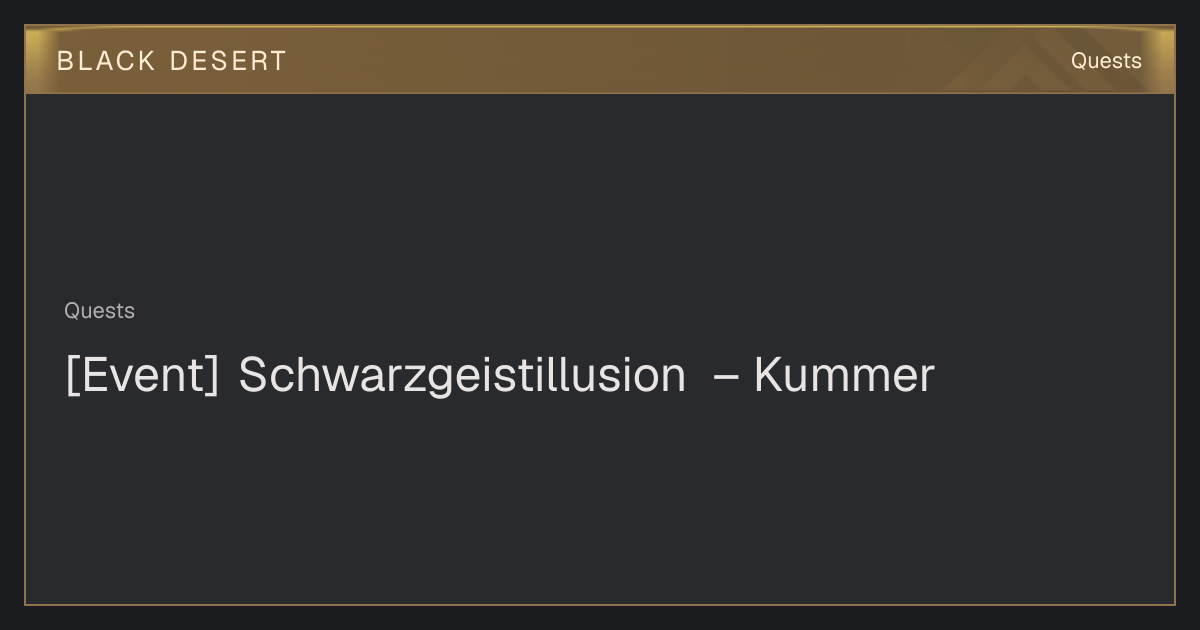Click the dark card body below the title
Screen dimensions: 1200x630
(600, 500)
